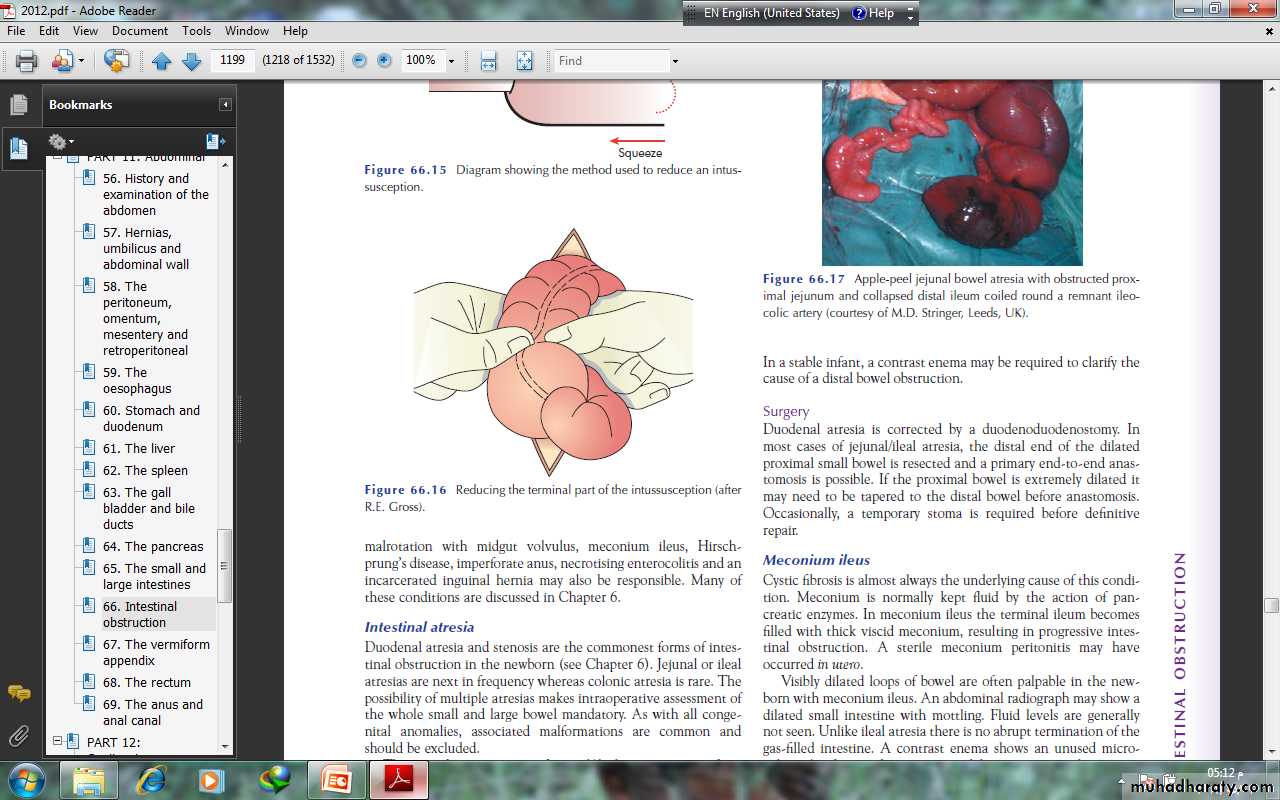Open bookmark 64. The pancreas
Viewport: 1280px width, 800px height.
point(153,546)
